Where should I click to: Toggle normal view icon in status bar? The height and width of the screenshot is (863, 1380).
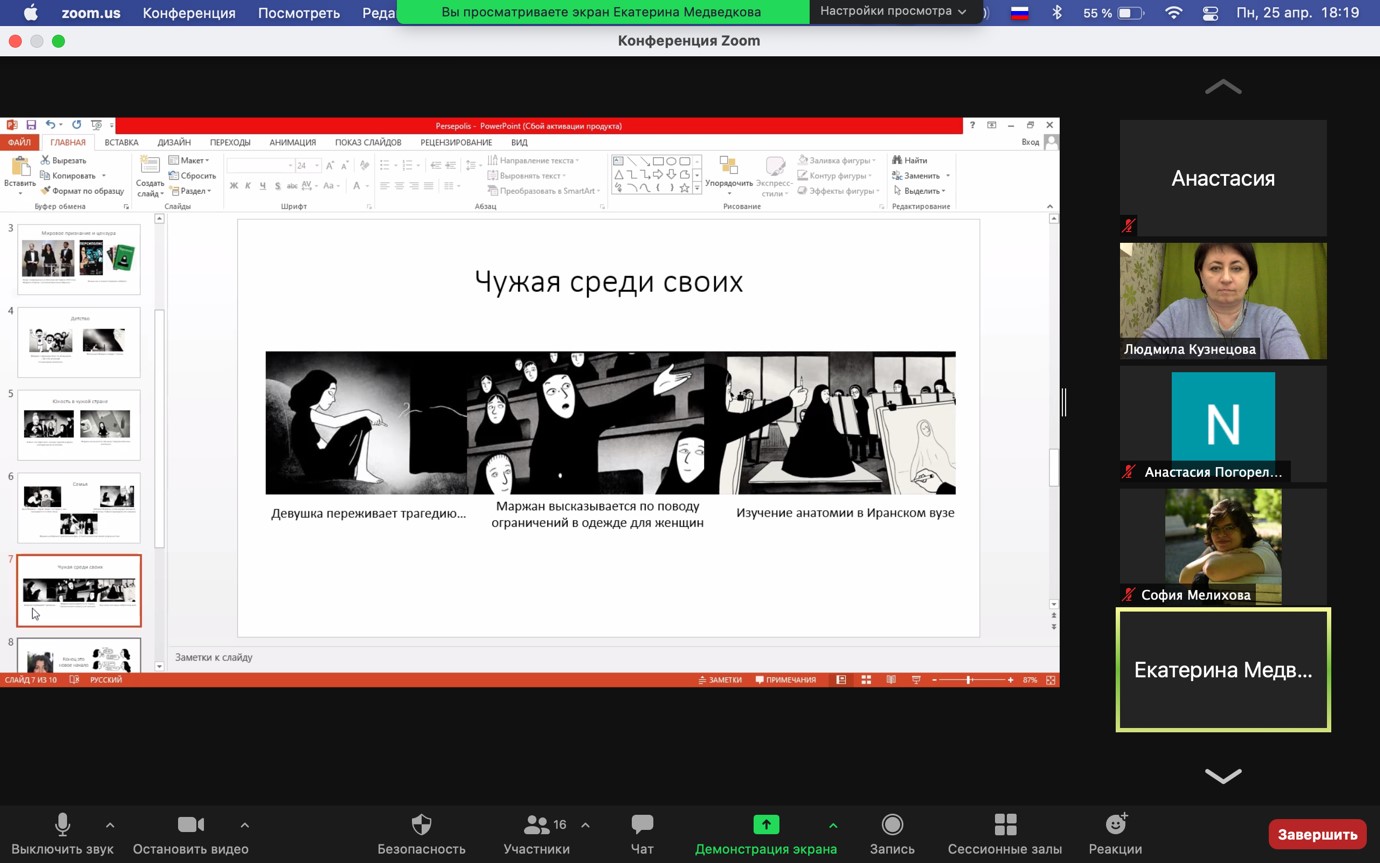point(841,680)
